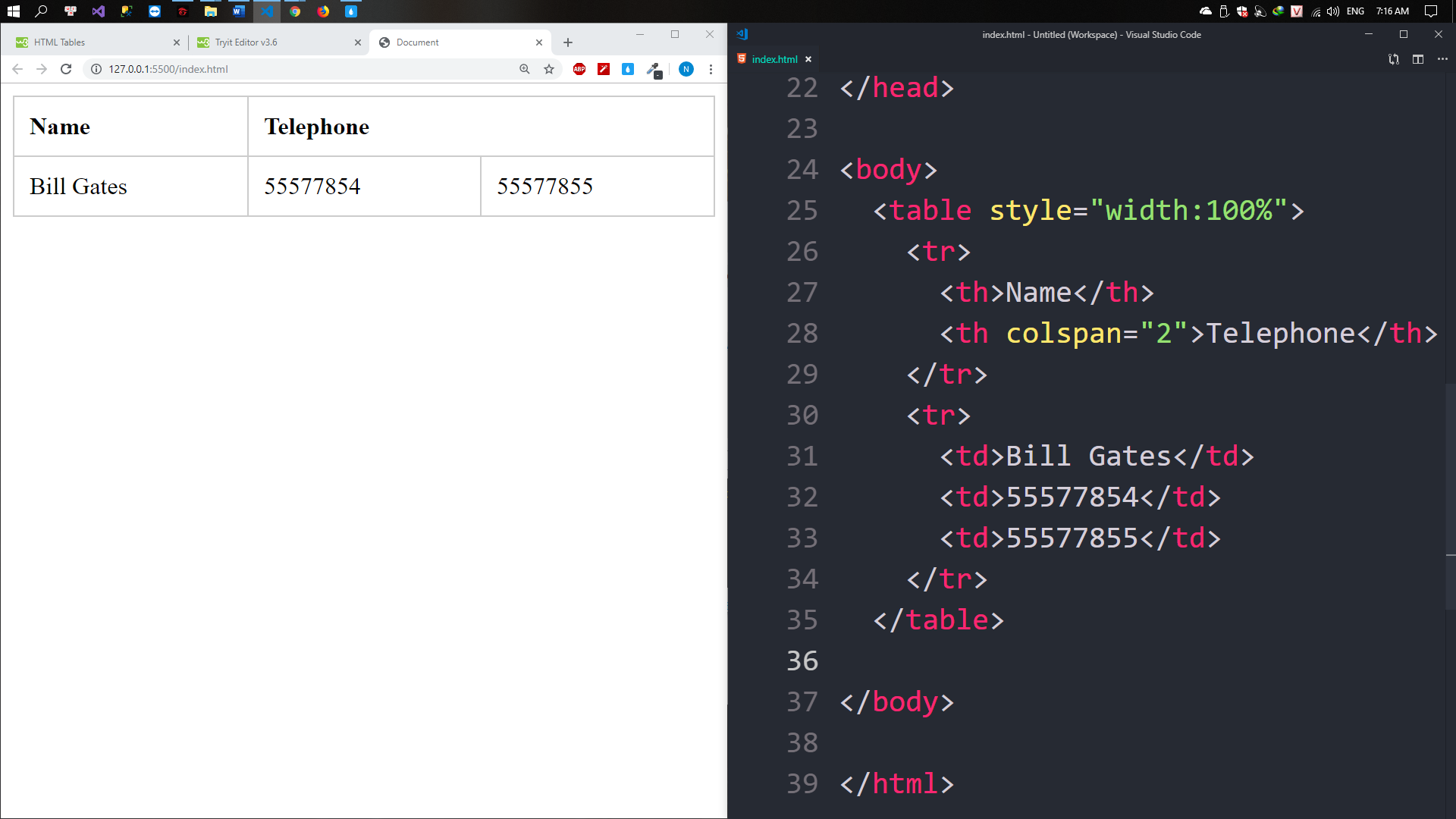Split the VS Code editor right
Screen dimensions: 1456x819
coord(1418,59)
